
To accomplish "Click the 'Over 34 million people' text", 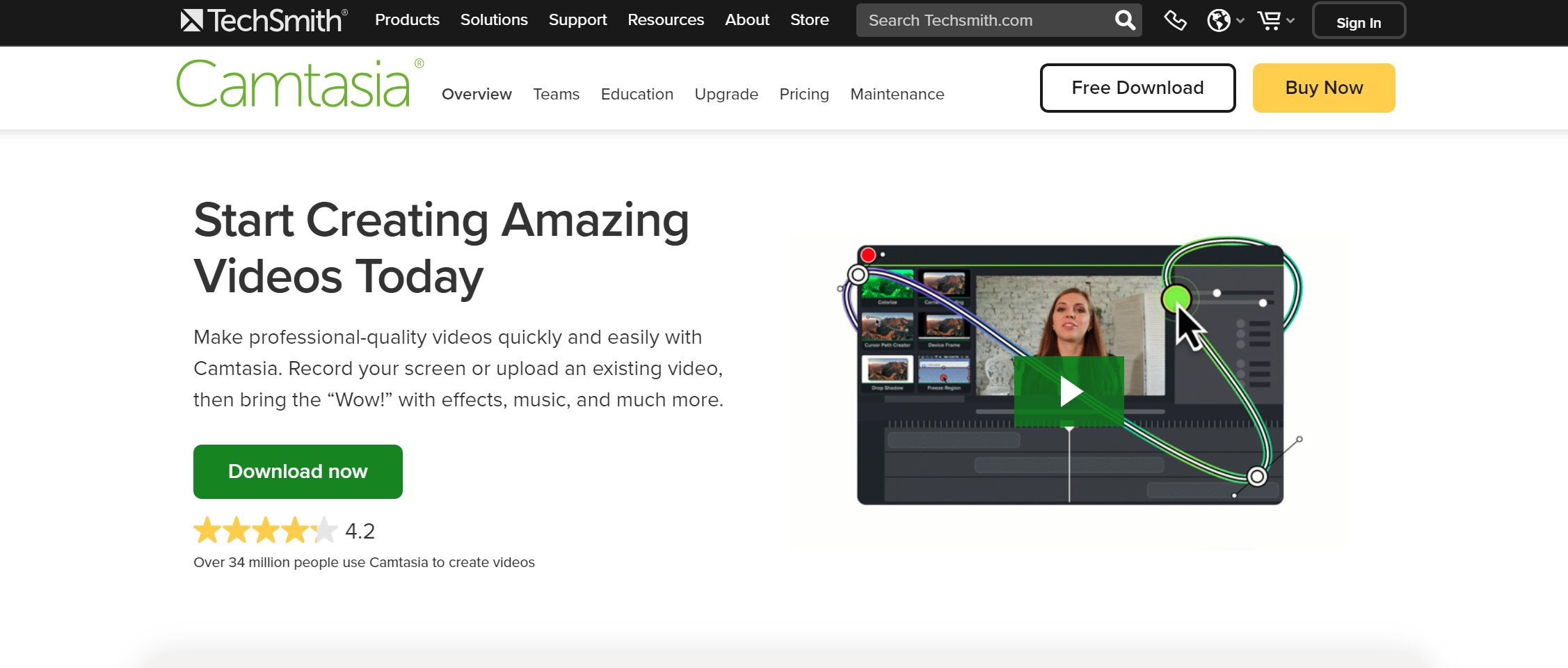I will click(x=364, y=562).
